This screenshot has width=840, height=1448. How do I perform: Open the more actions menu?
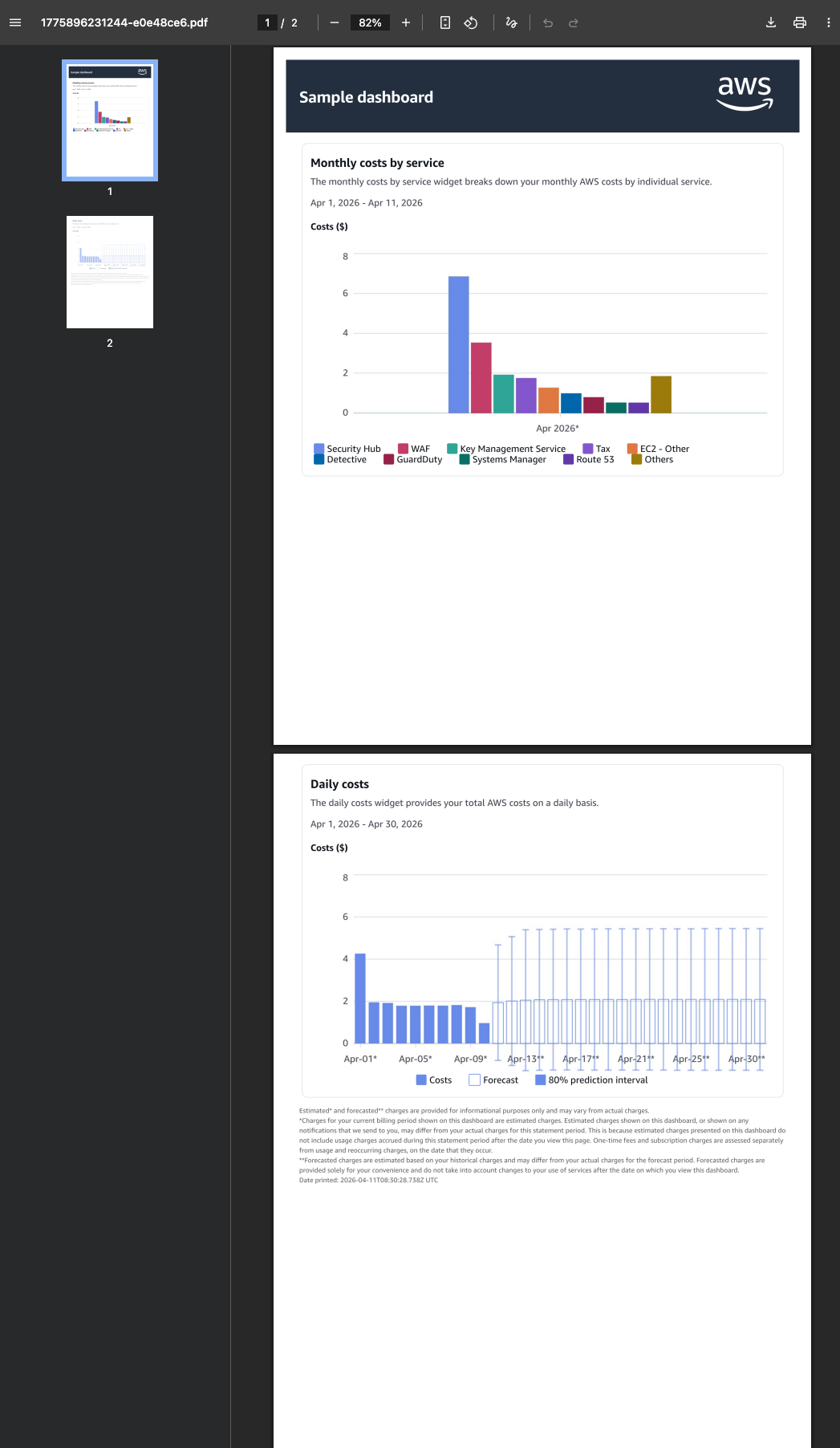coord(828,22)
